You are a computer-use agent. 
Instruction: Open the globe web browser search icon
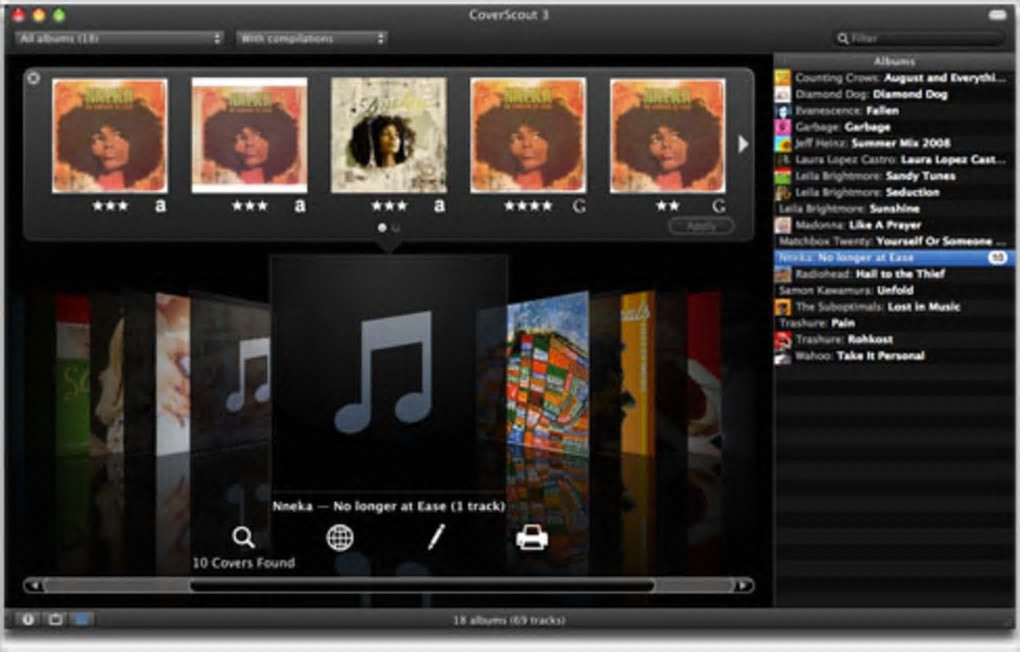tap(340, 537)
